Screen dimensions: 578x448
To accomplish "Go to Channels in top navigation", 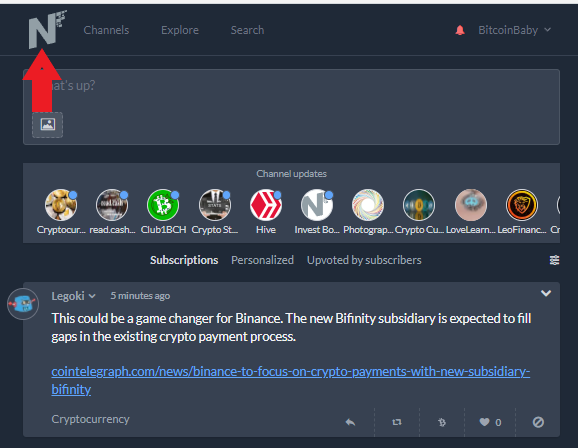I will [106, 30].
